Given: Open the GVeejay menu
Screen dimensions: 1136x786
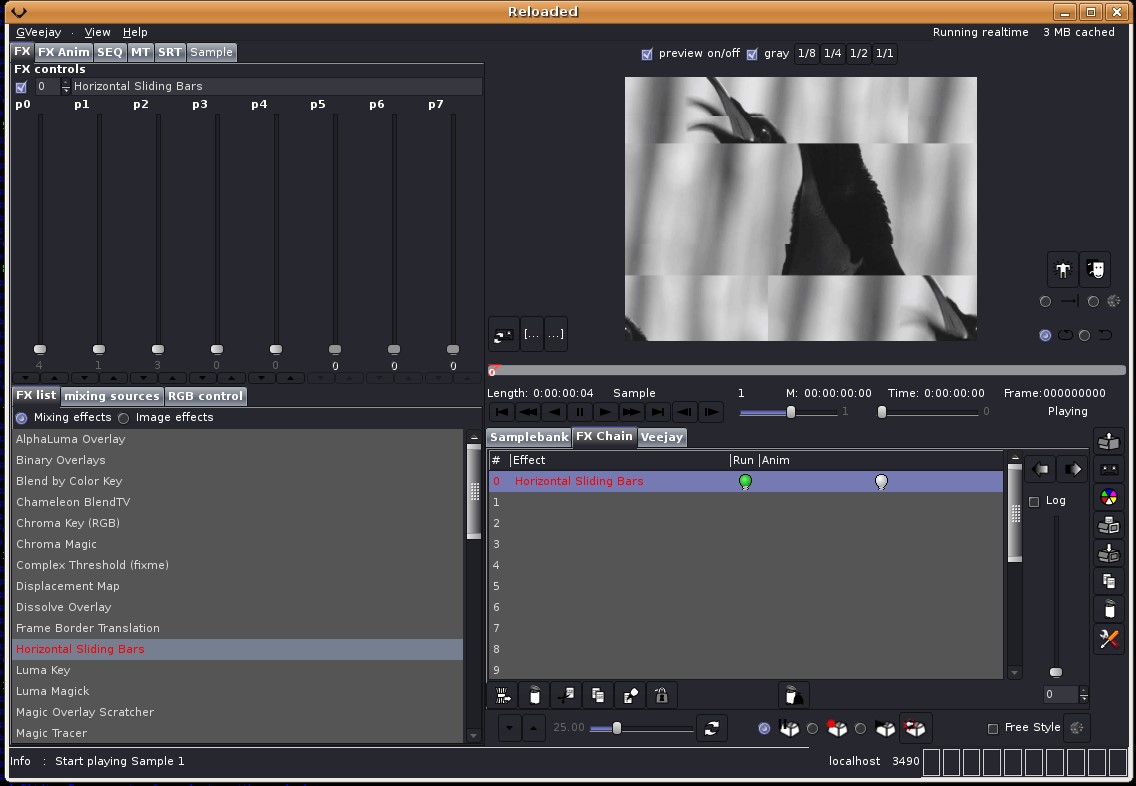Looking at the screenshot, I should tap(38, 32).
